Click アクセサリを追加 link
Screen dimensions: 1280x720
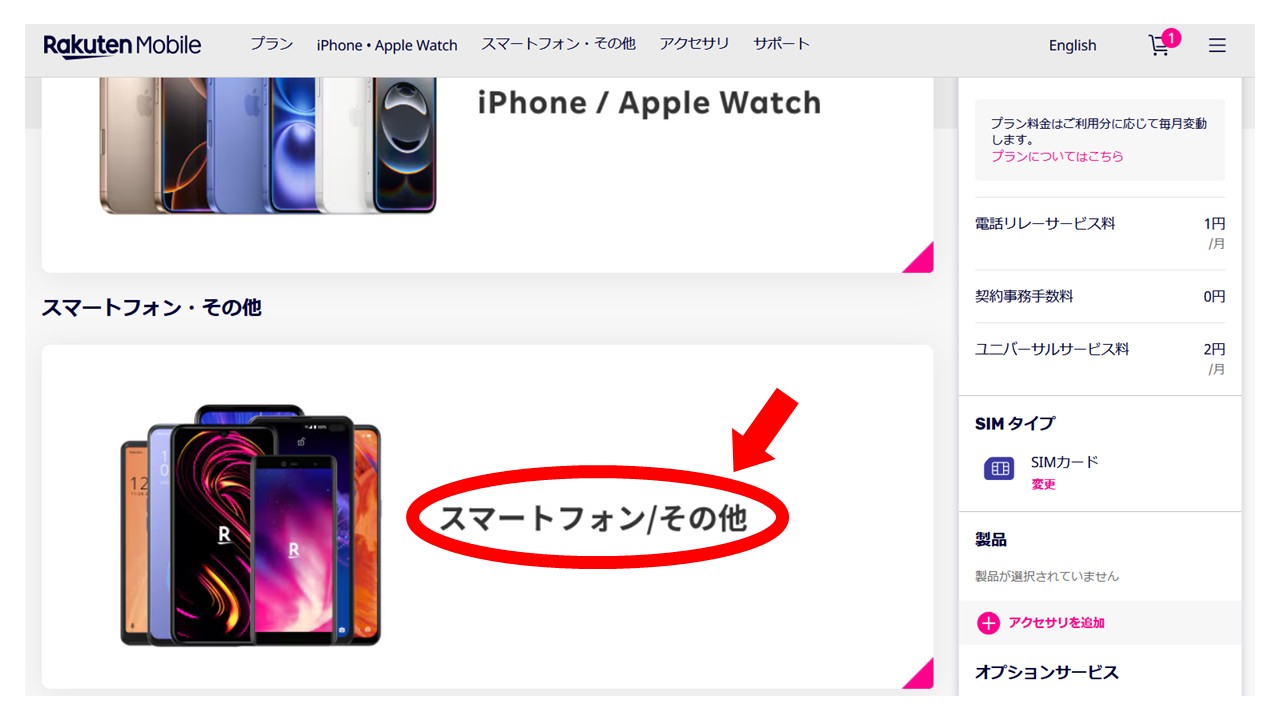1056,623
